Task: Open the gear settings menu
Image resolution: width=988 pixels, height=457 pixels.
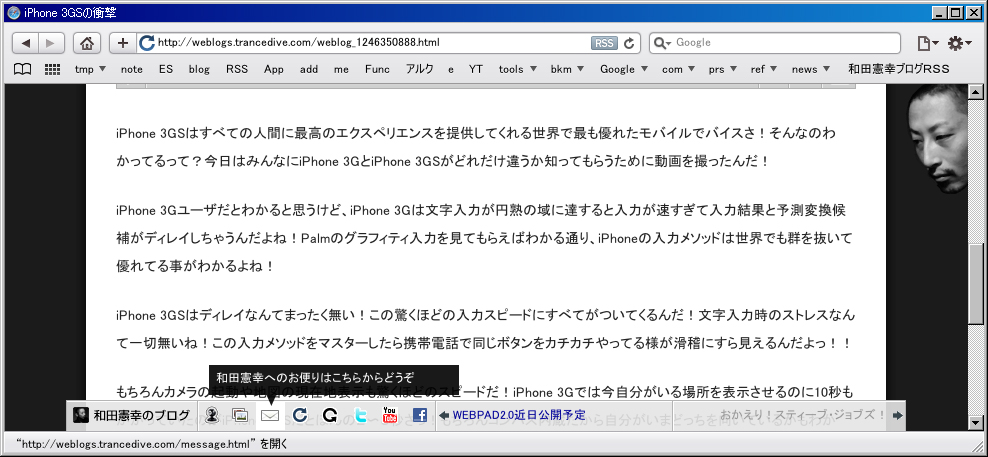Action: point(960,43)
